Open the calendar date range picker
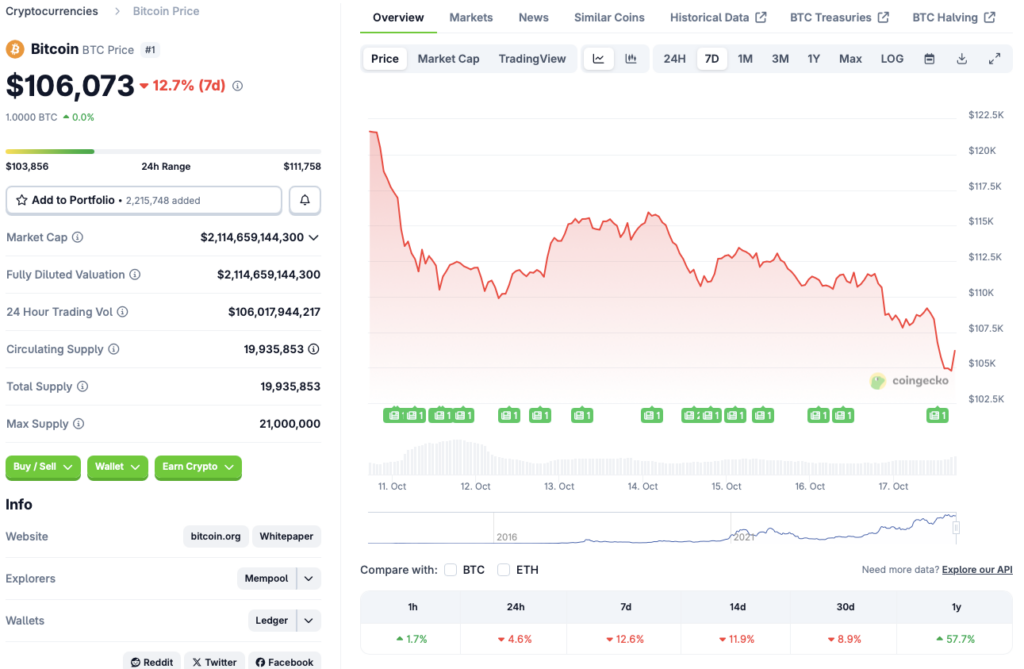 pos(929,59)
